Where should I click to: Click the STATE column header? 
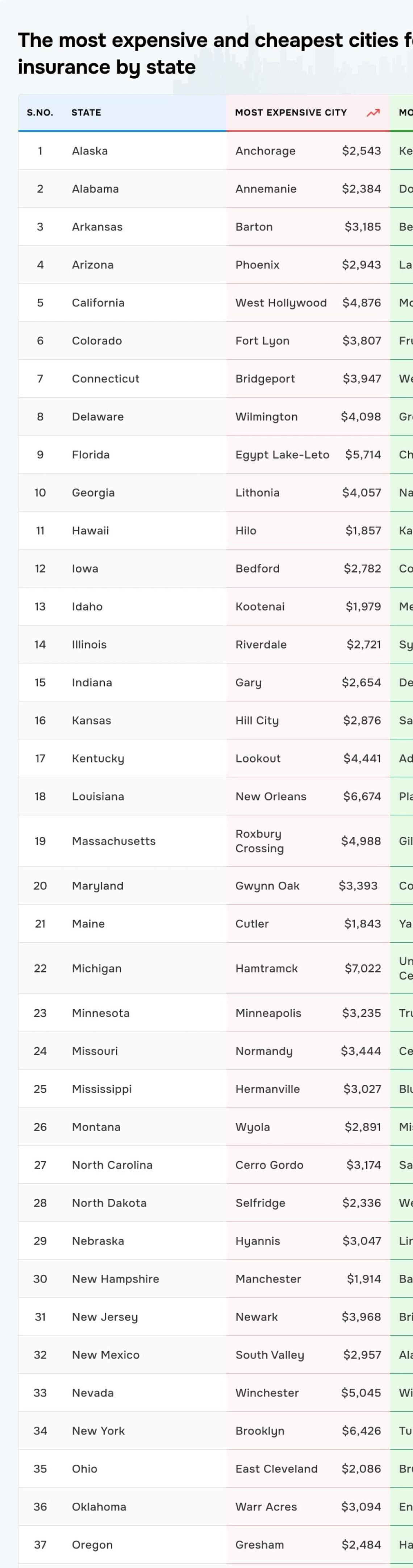tap(86, 113)
